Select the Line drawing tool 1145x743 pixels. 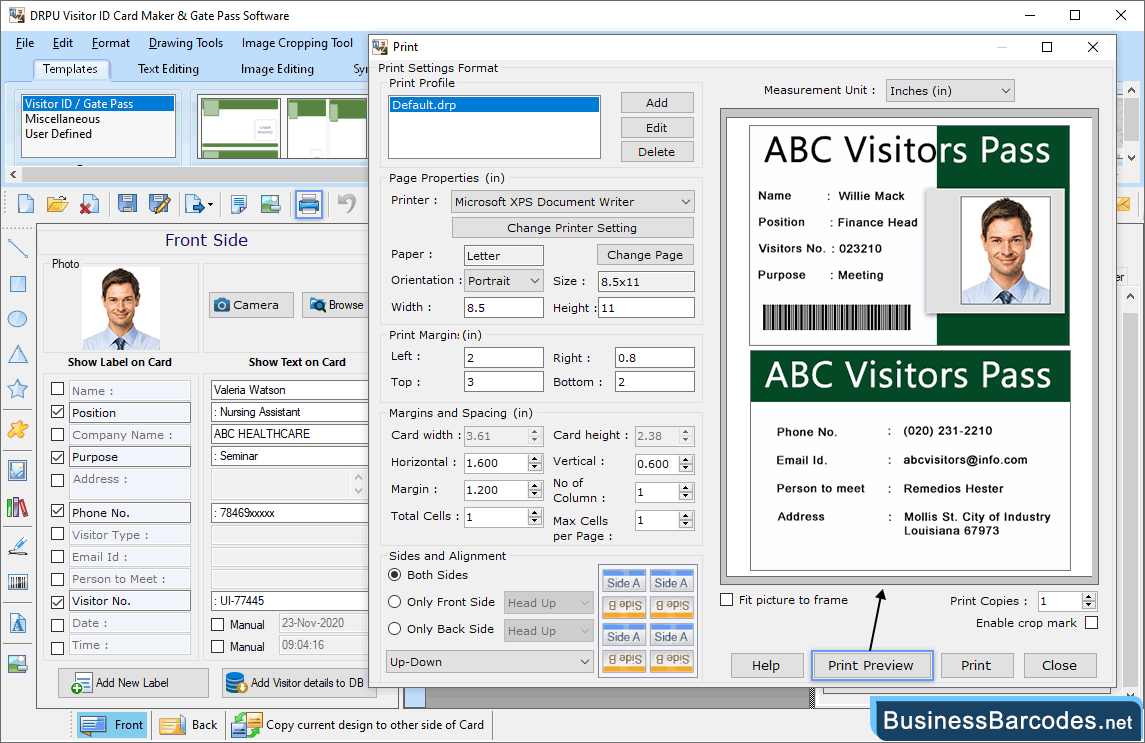(18, 248)
